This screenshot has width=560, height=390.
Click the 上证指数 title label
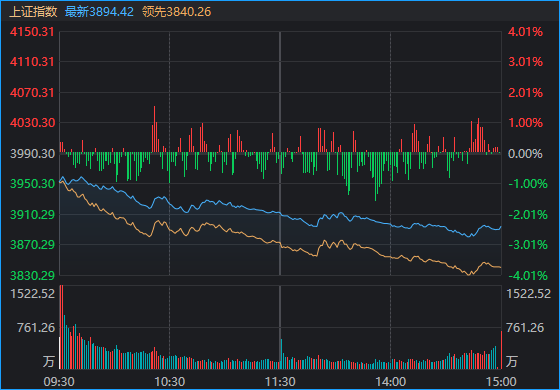pos(33,12)
